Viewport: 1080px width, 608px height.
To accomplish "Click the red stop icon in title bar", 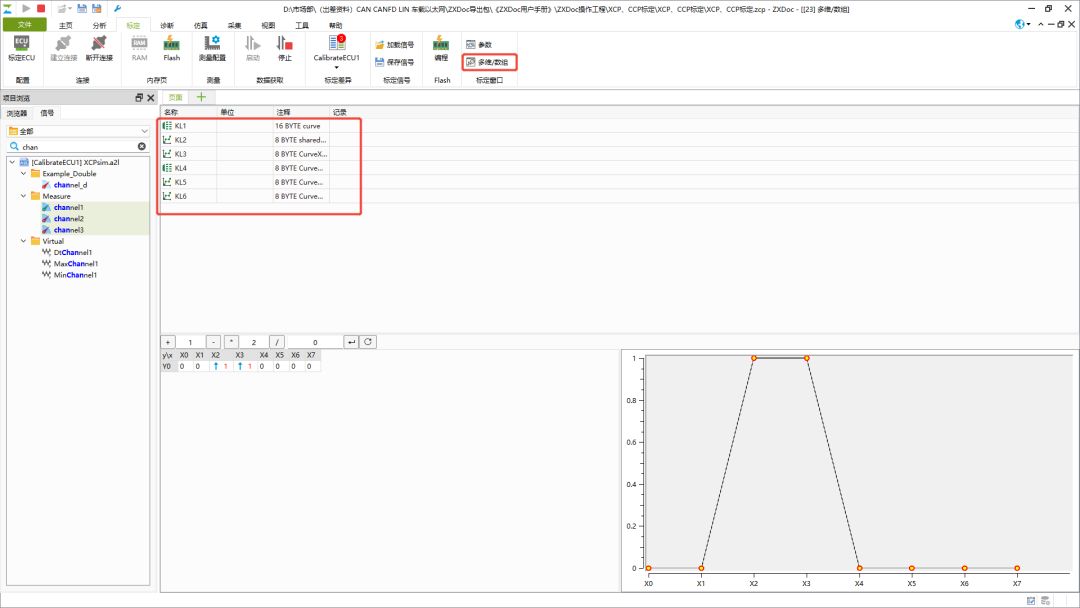I will [41, 8].
